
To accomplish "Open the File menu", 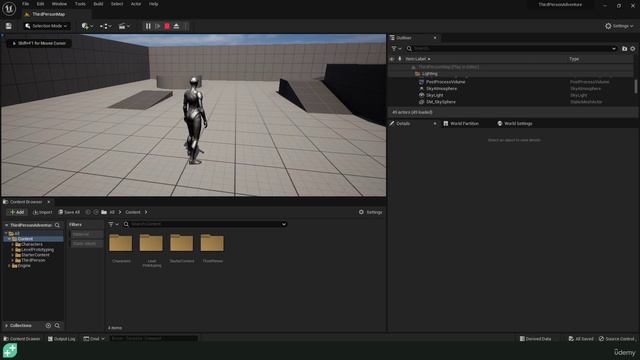I will pos(25,4).
